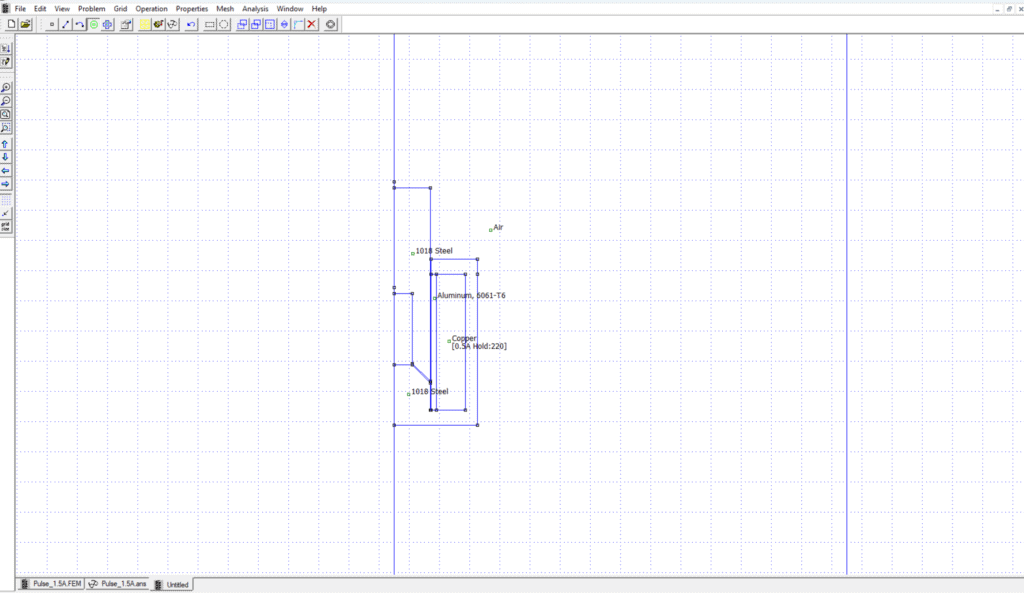
Task: Toggle block labels mode green circle button
Action: [93, 24]
